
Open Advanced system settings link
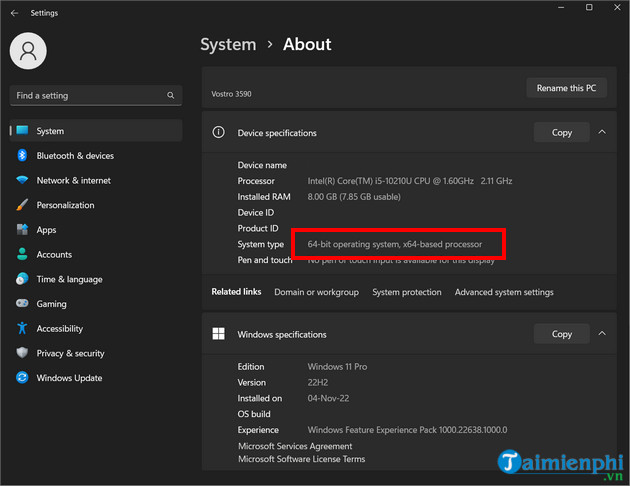[504, 292]
